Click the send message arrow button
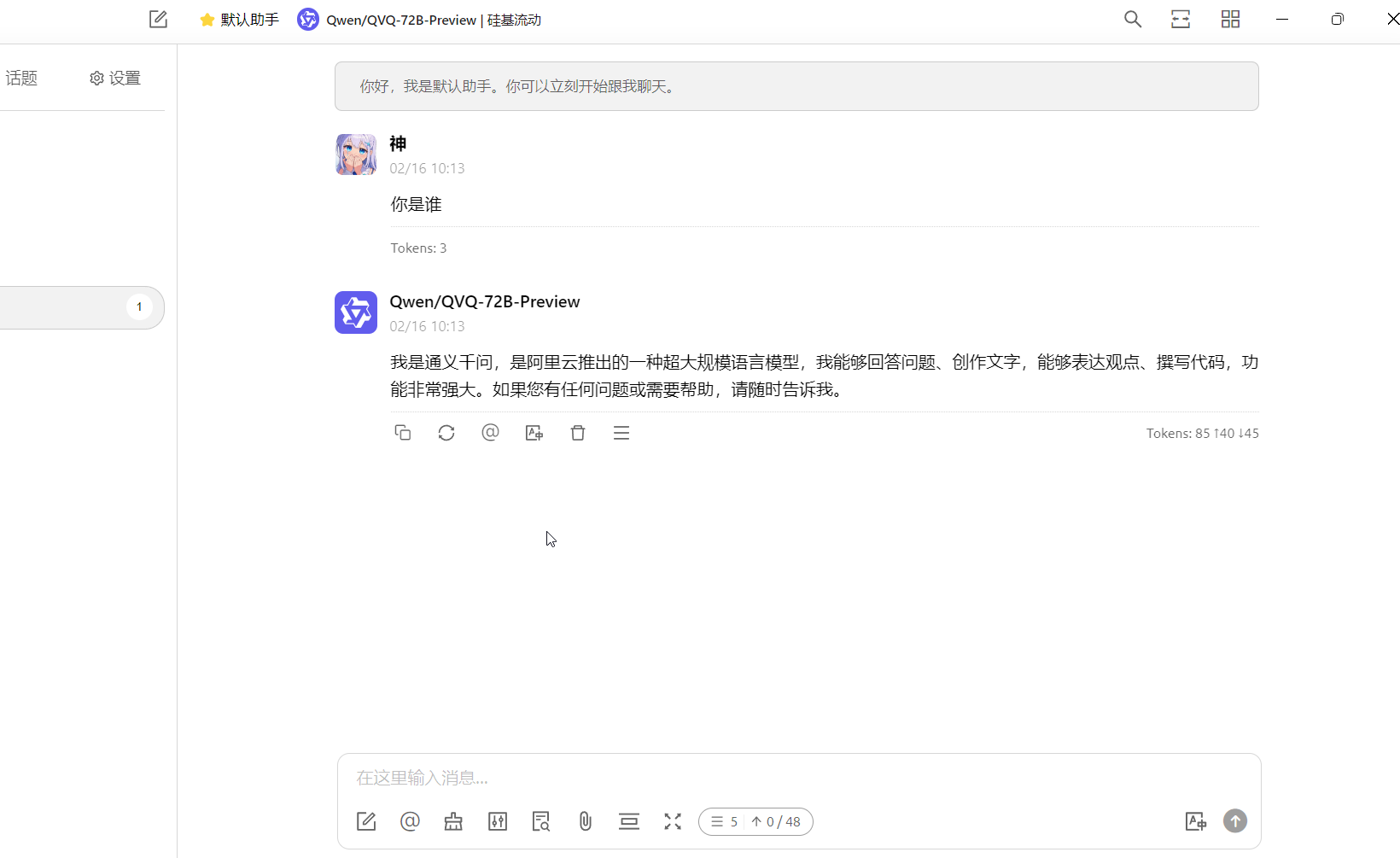 [x=1235, y=821]
